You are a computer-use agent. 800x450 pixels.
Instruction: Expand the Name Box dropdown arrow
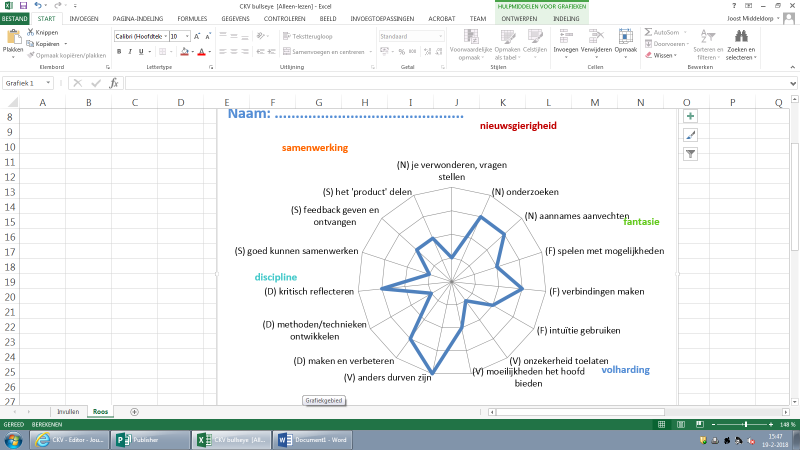(48, 83)
